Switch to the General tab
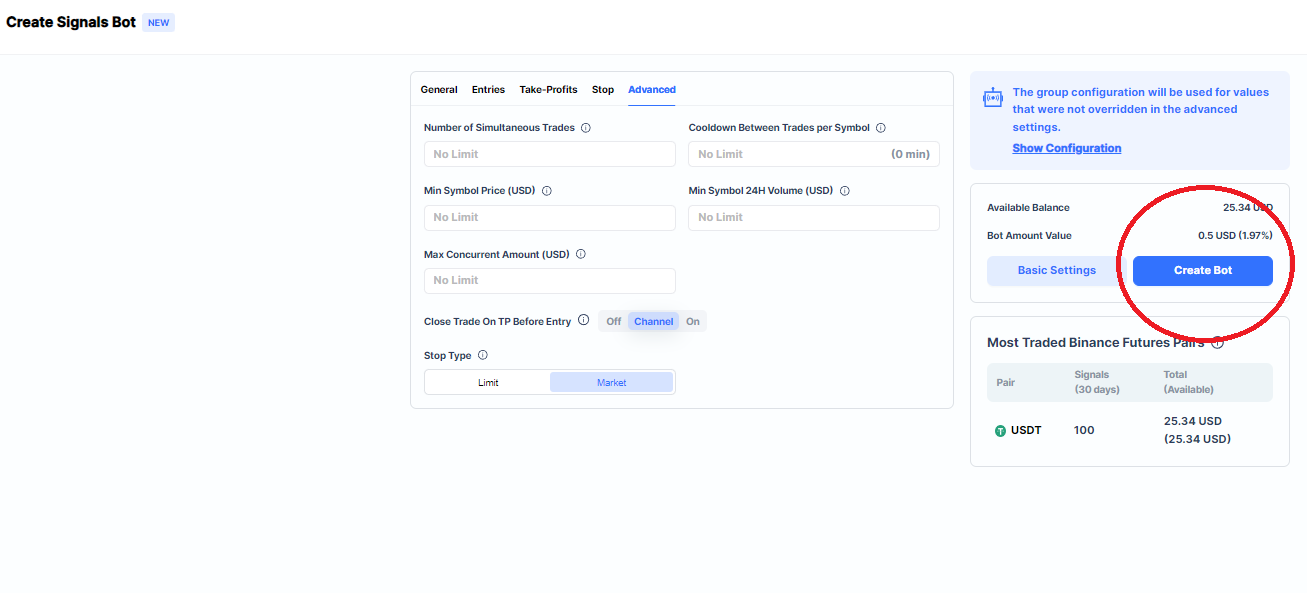 439,90
